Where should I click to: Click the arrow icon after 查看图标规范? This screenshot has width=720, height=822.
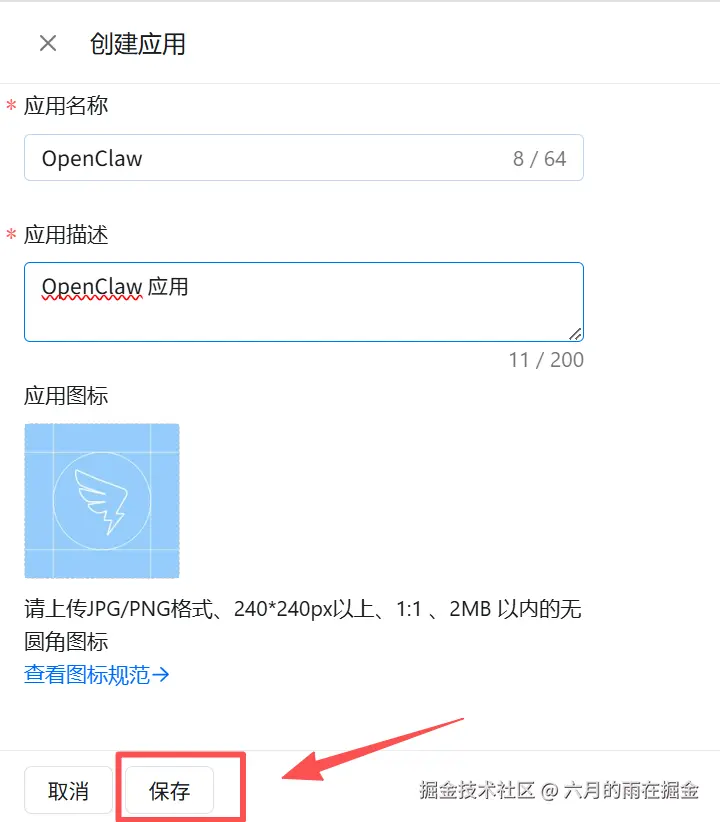pos(160,674)
